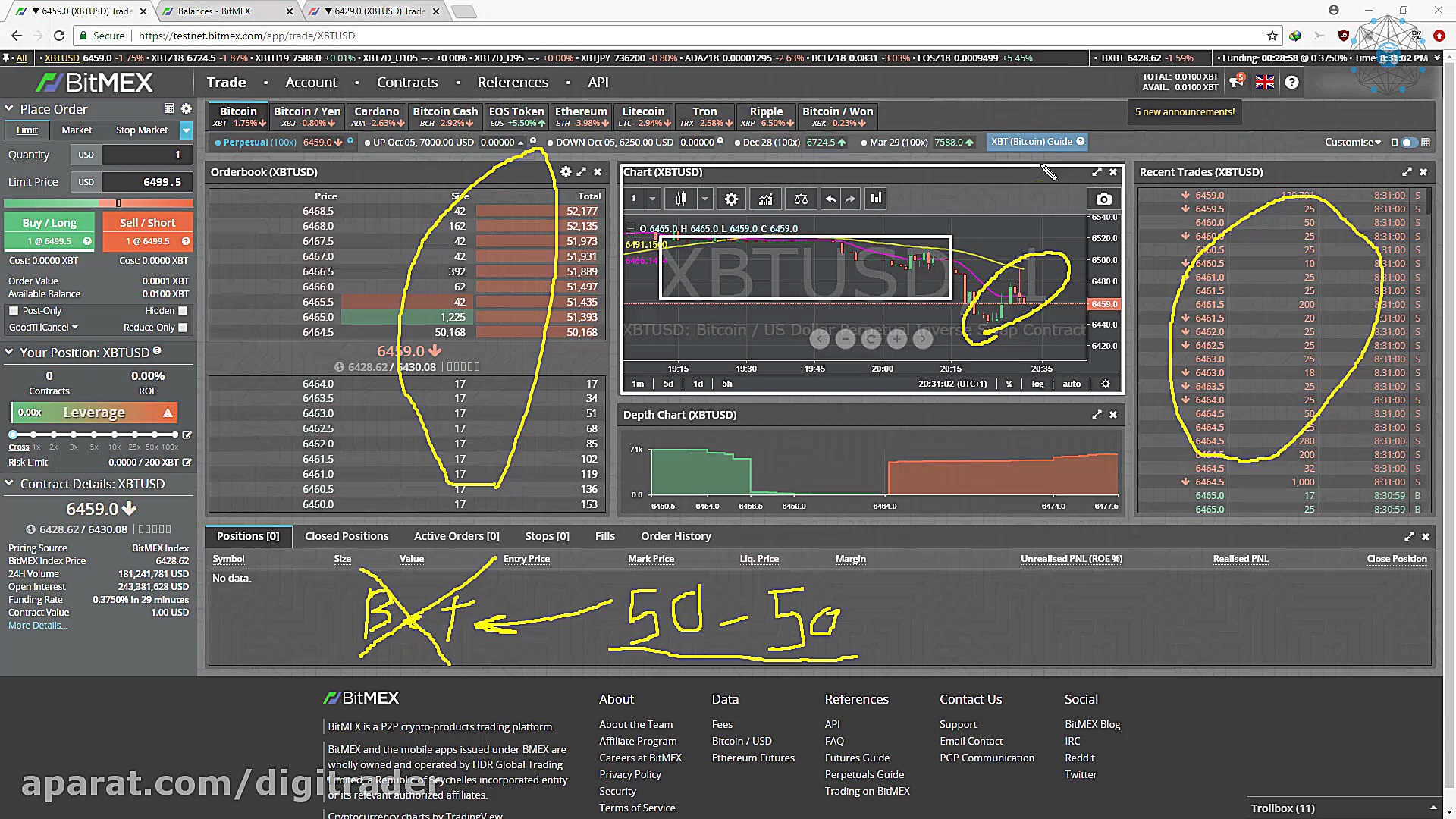1456x819 pixels.
Task: Zoom out chart with minus button
Action: 845,339
